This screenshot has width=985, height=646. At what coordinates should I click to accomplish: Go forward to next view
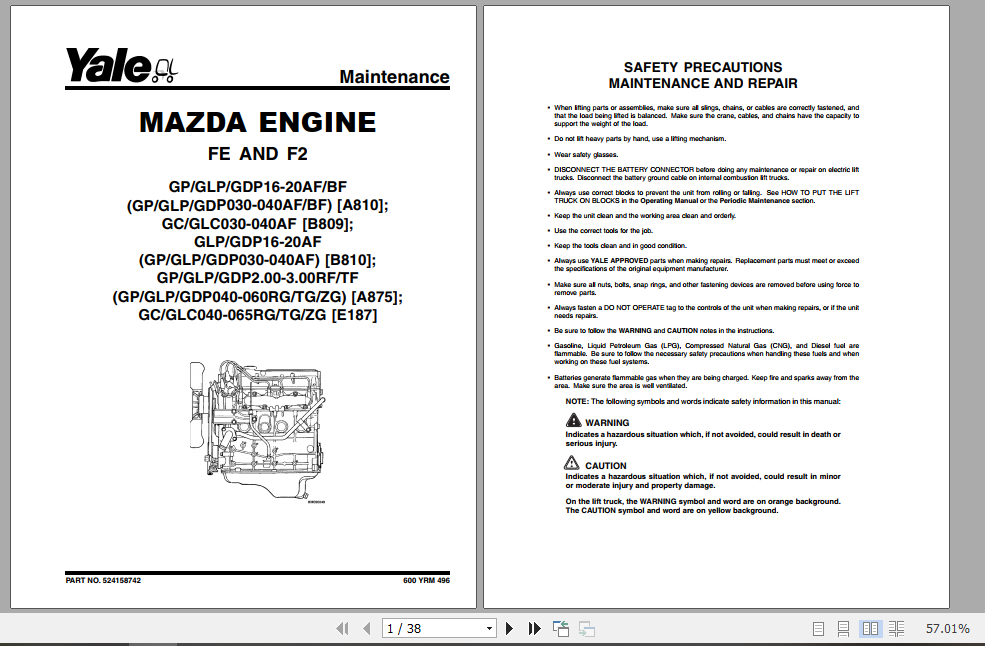587,628
